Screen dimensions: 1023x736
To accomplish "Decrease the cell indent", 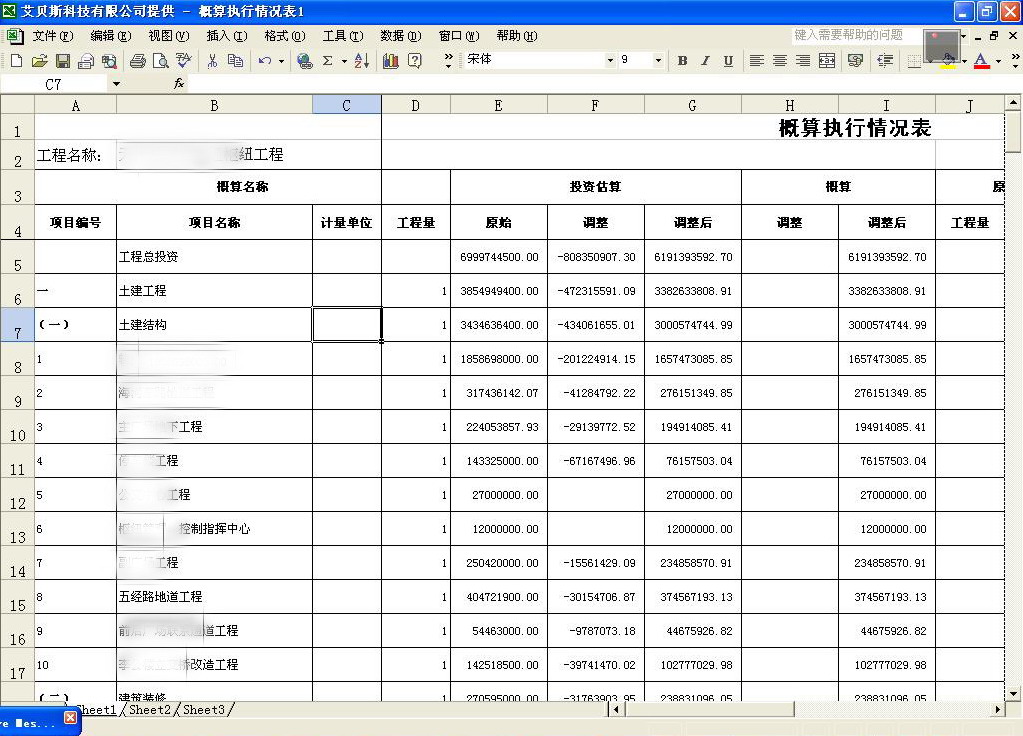I will tap(885, 61).
